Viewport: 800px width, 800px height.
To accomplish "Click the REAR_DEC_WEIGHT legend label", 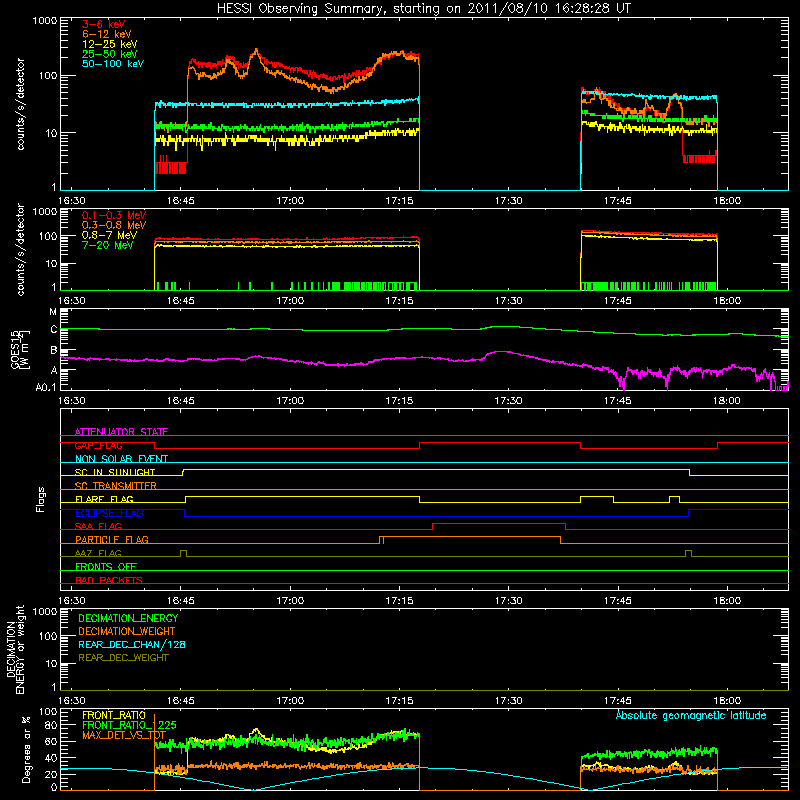I will click(x=123, y=658).
